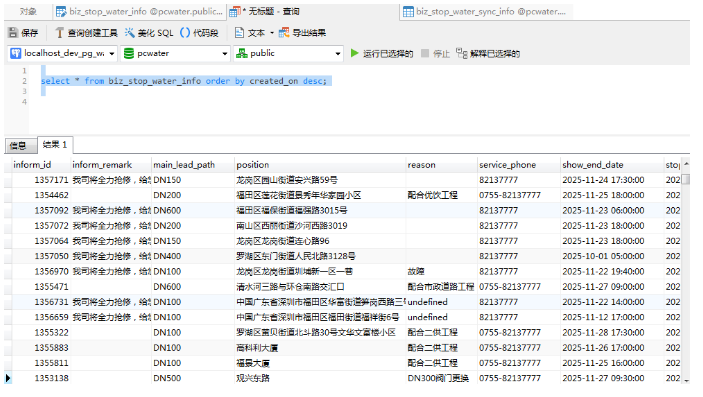
Task: Open Code Snippet (代码段) parentheses icon
Action: click(x=185, y=33)
